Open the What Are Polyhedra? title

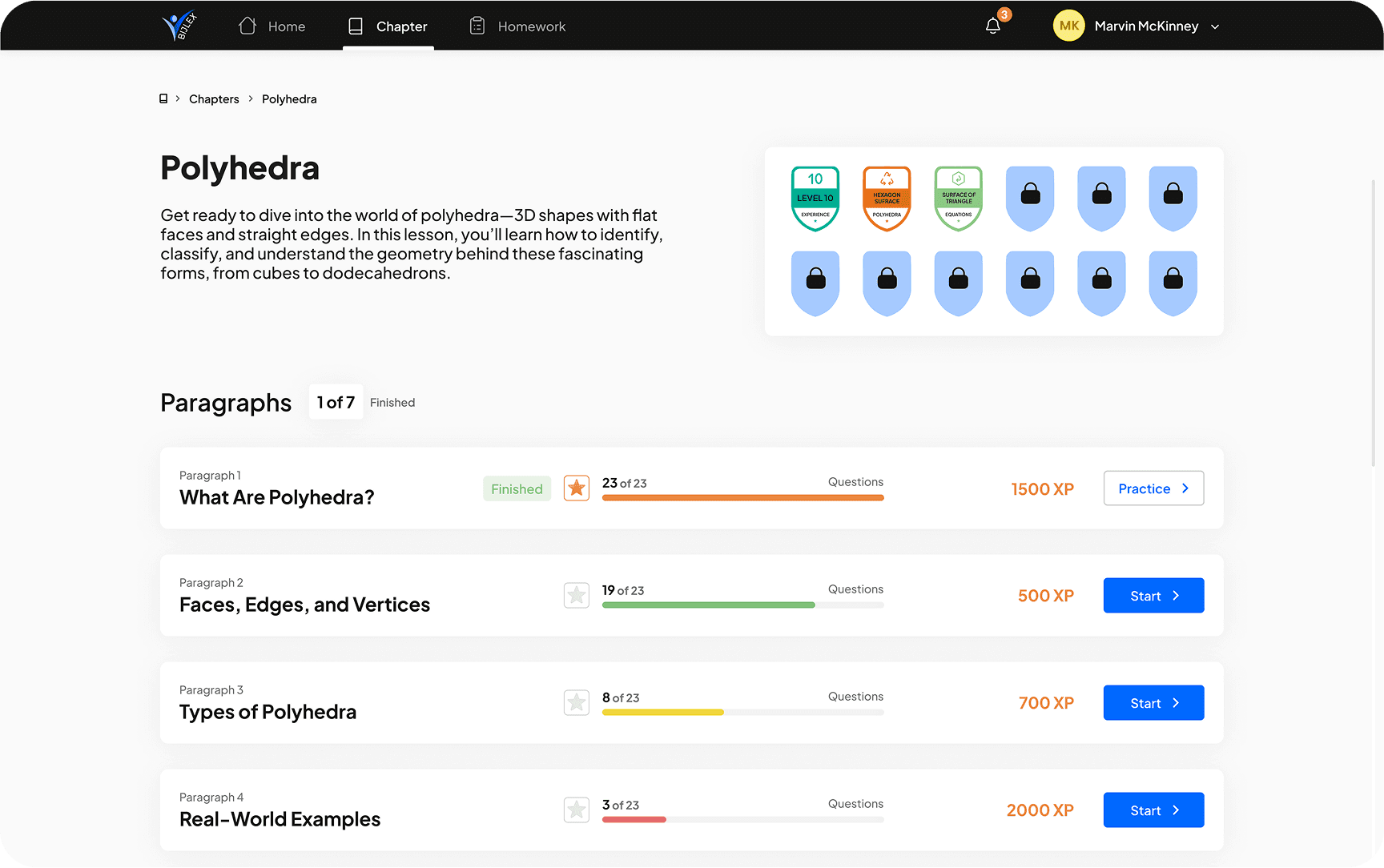point(277,497)
